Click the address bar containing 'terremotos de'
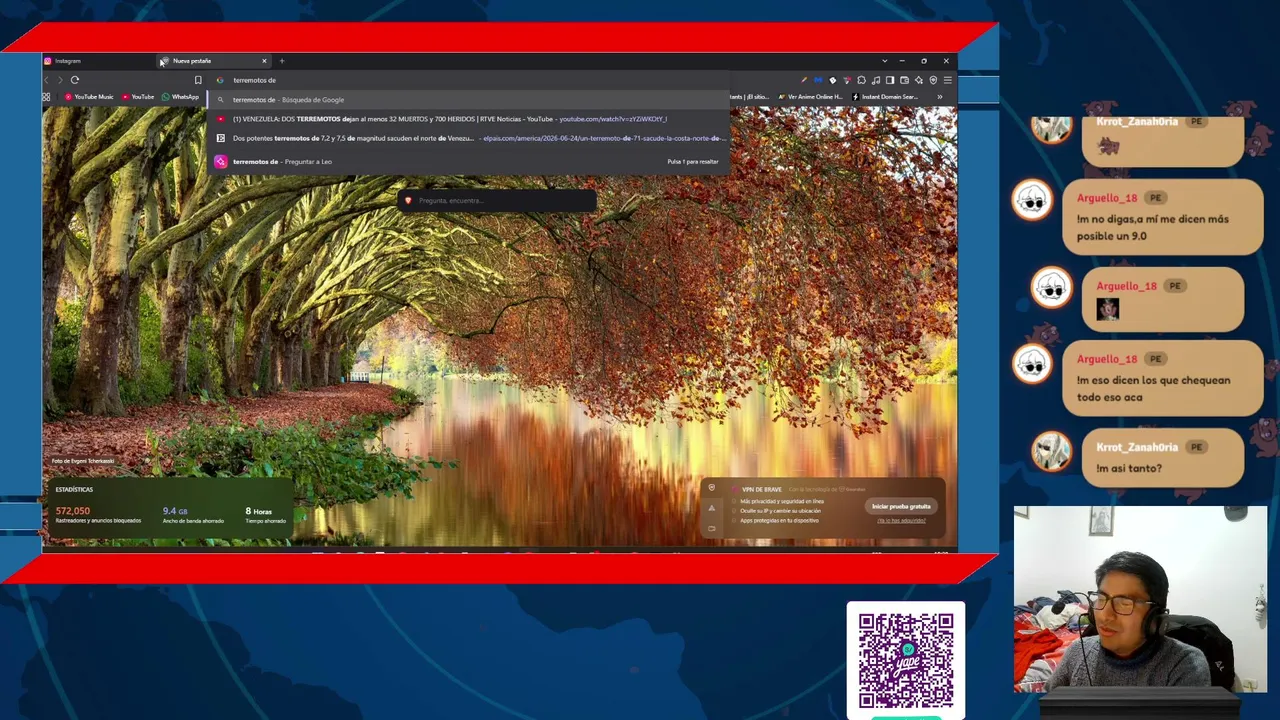 (470, 80)
